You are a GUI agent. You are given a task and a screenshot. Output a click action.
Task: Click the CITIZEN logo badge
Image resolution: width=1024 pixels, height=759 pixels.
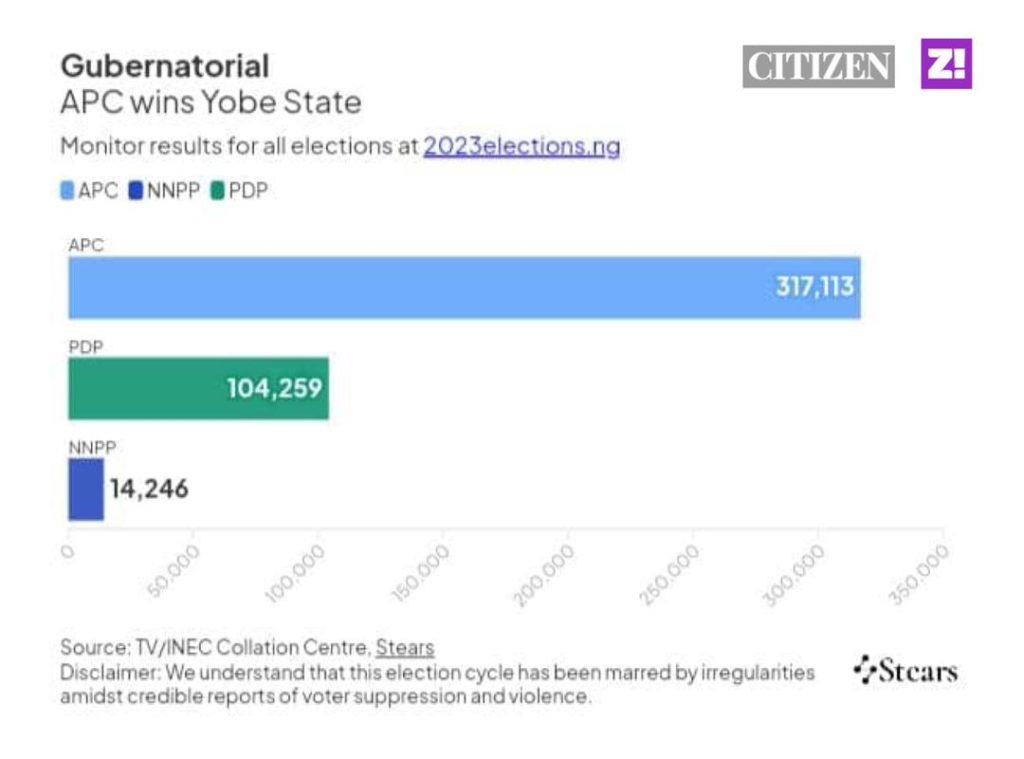coord(818,66)
